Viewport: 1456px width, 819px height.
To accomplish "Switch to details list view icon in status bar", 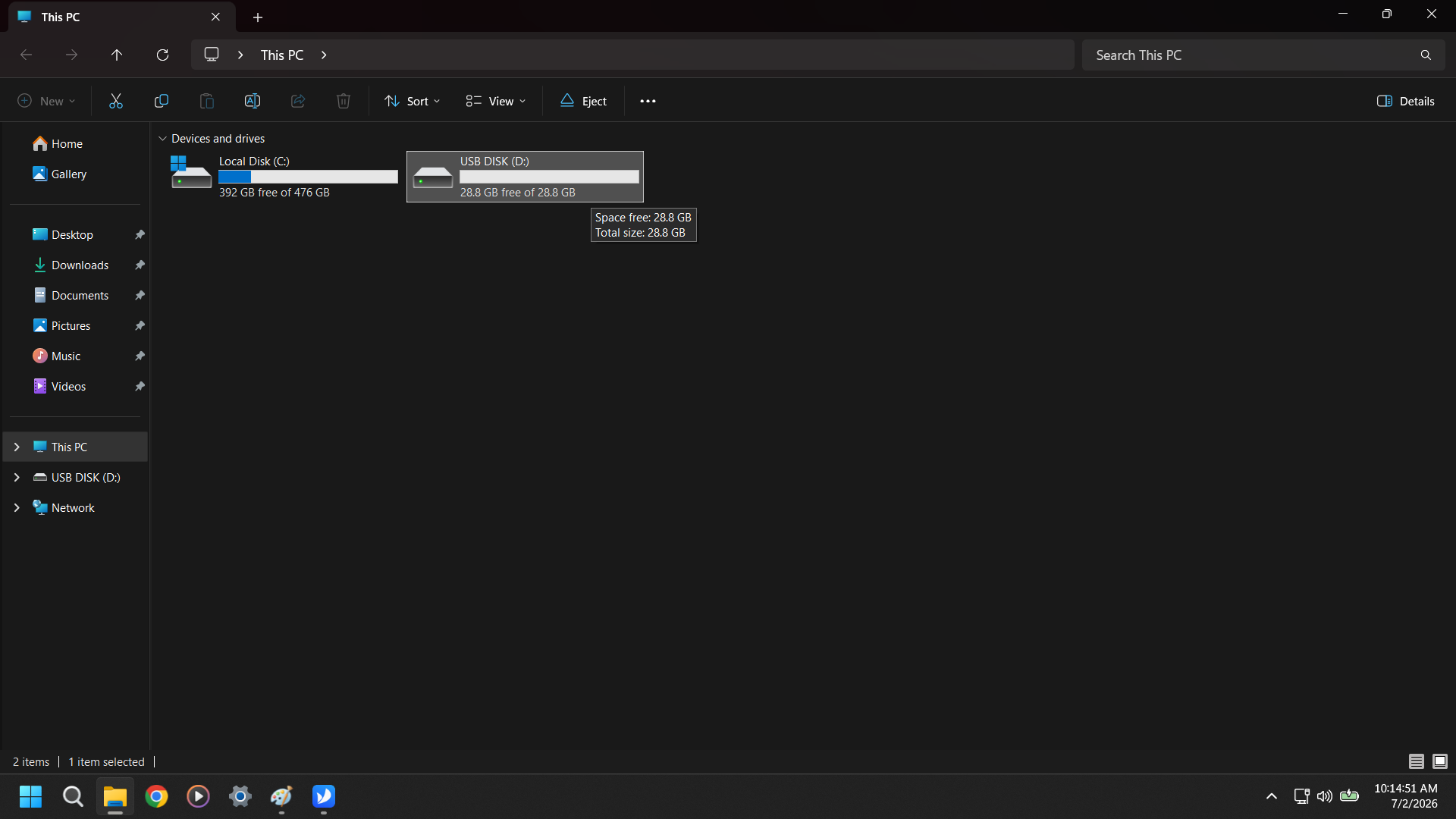I will point(1416,761).
